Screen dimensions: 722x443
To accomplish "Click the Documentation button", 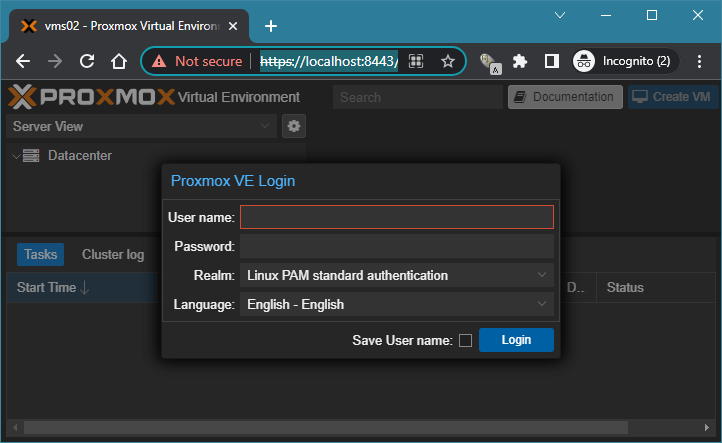I will point(564,97).
